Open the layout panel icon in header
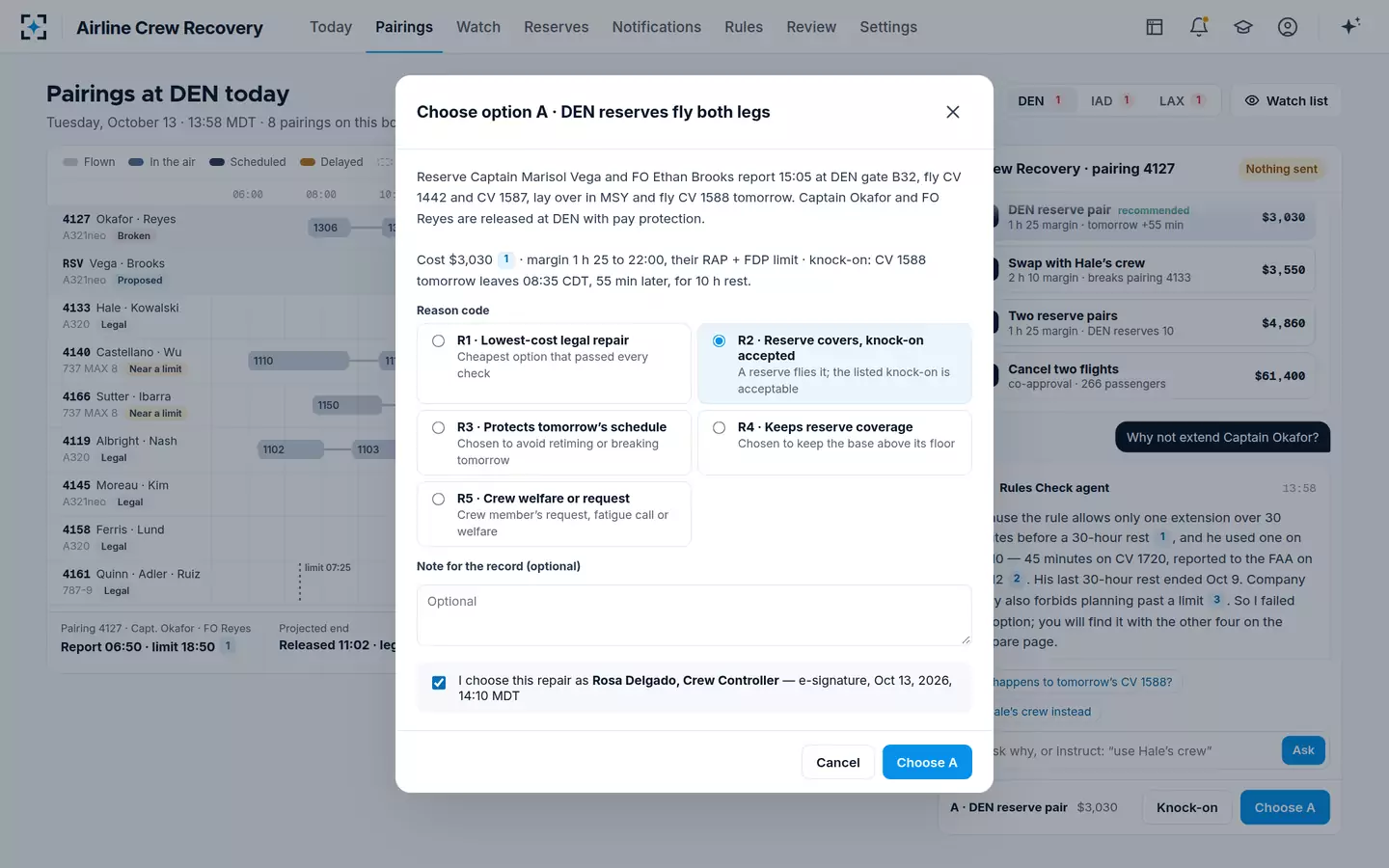Screen dimensions: 1389x868 (1155, 27)
